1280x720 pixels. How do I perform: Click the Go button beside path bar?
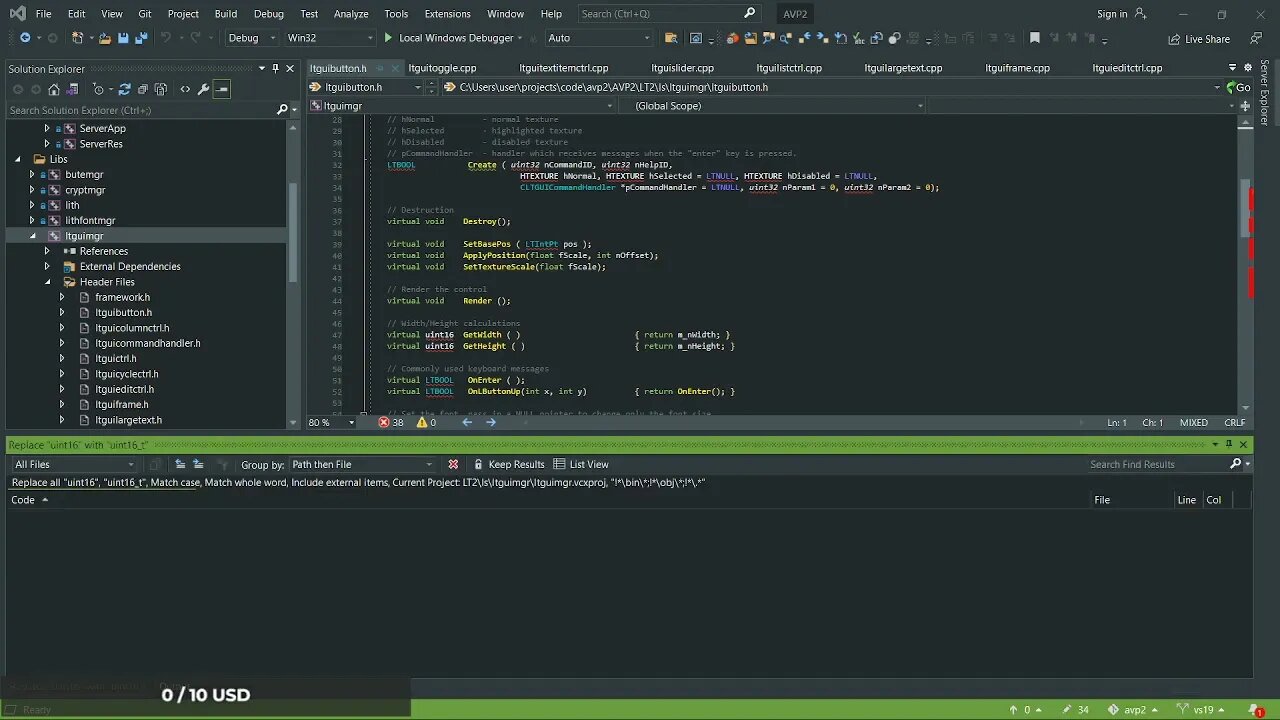[1239, 87]
